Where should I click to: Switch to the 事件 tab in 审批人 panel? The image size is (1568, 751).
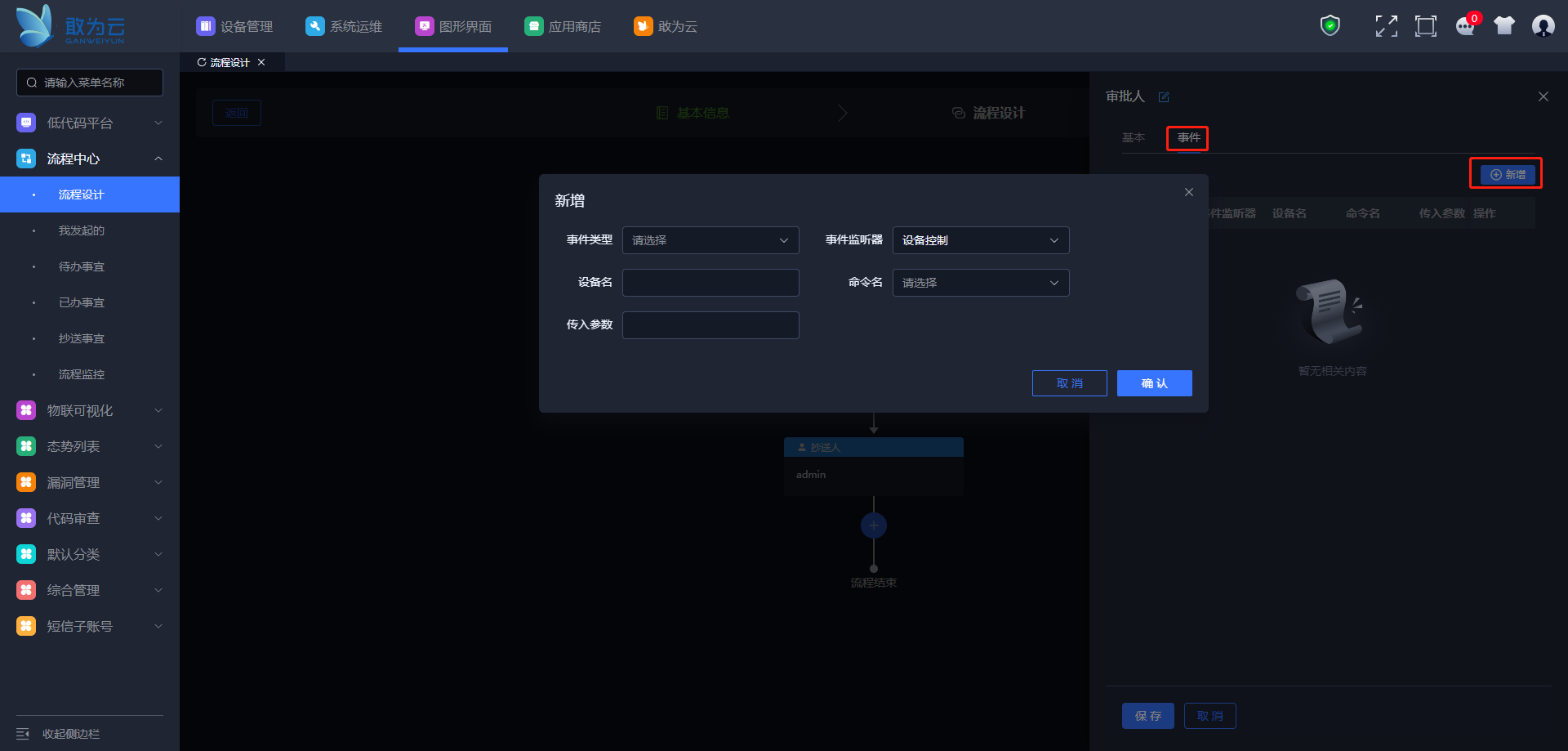click(1188, 137)
